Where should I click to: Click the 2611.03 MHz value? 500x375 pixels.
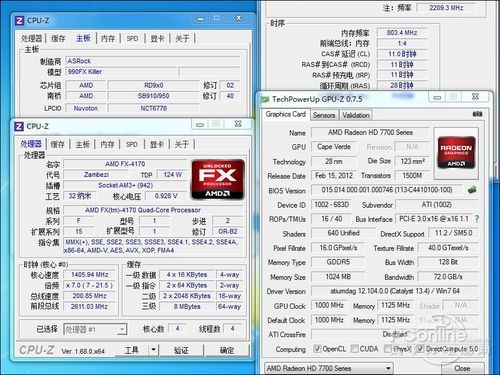click(89, 306)
